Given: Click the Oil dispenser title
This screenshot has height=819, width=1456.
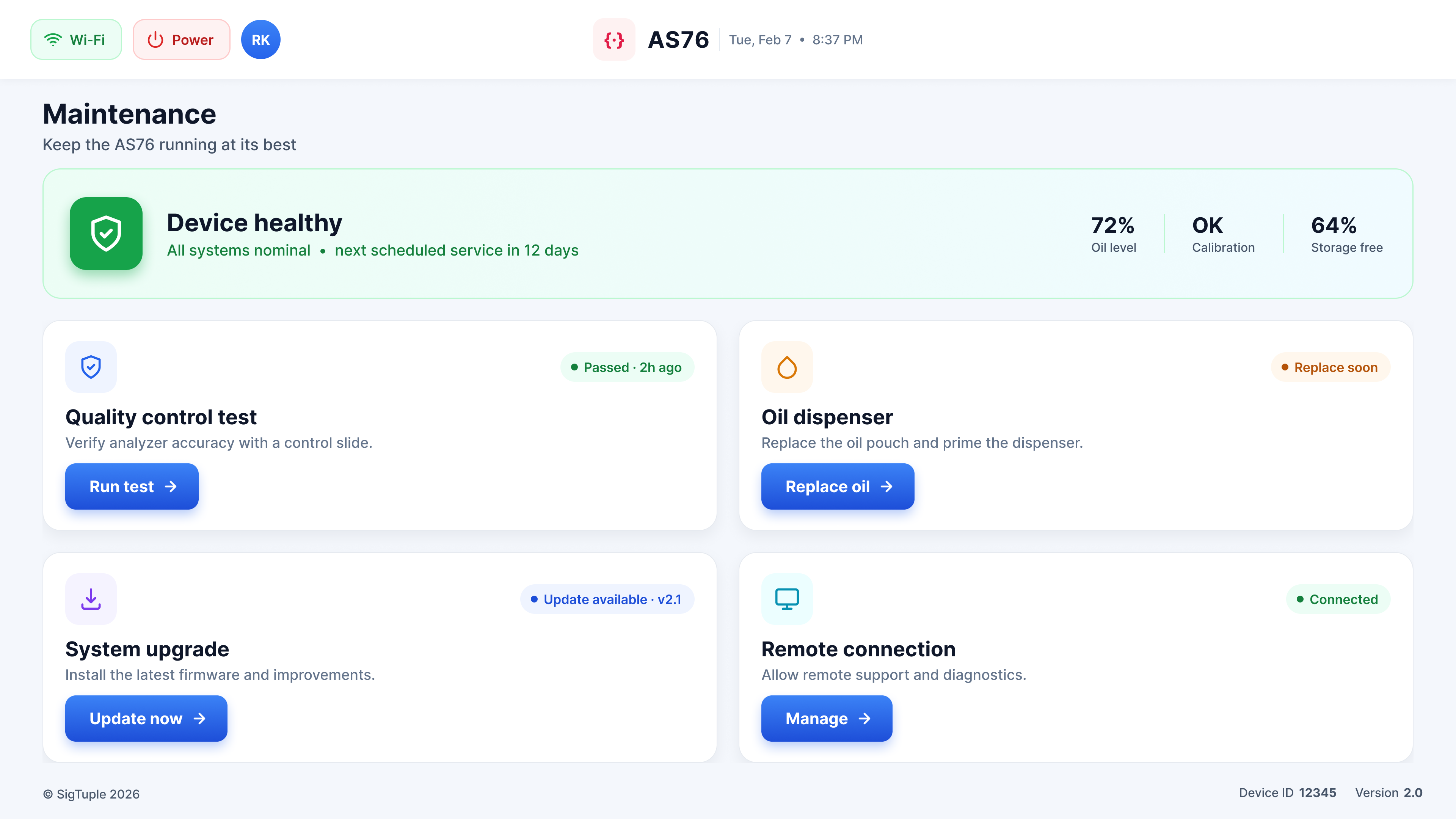Looking at the screenshot, I should tap(827, 417).
